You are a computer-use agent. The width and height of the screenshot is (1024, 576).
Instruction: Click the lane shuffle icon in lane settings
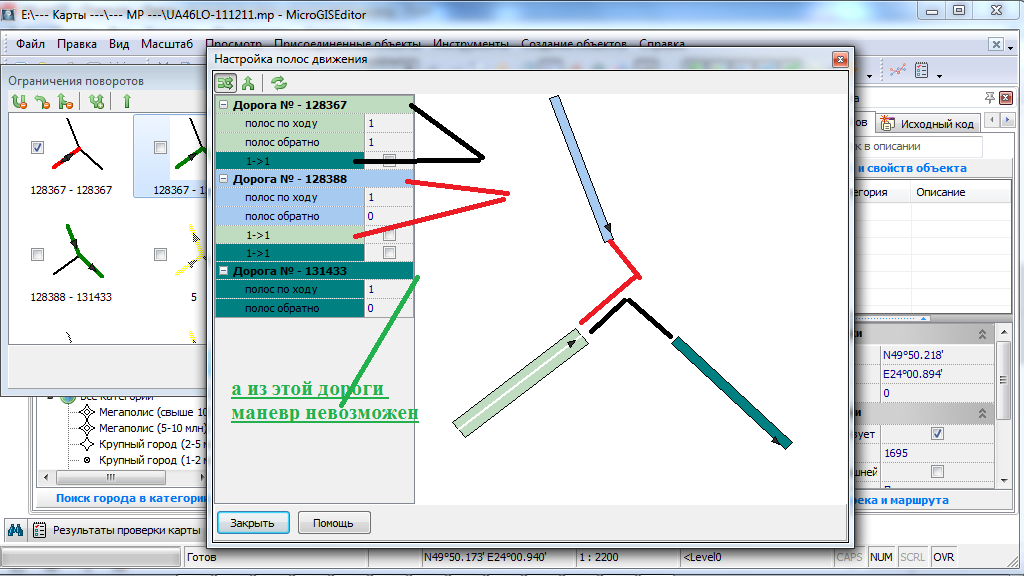coord(227,83)
